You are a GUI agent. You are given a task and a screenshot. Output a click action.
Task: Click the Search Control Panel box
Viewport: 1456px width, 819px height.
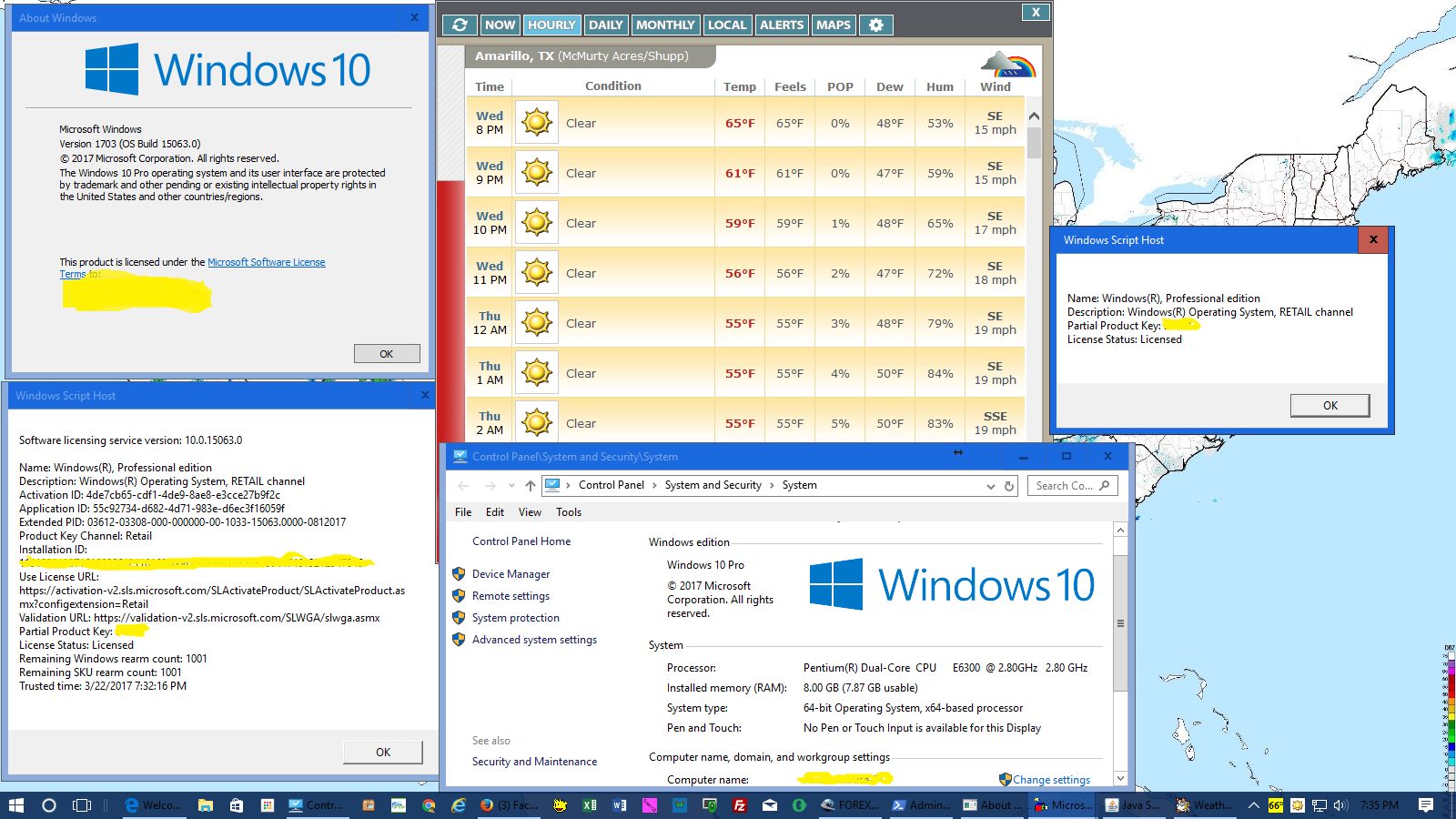pyautogui.click(x=1072, y=486)
